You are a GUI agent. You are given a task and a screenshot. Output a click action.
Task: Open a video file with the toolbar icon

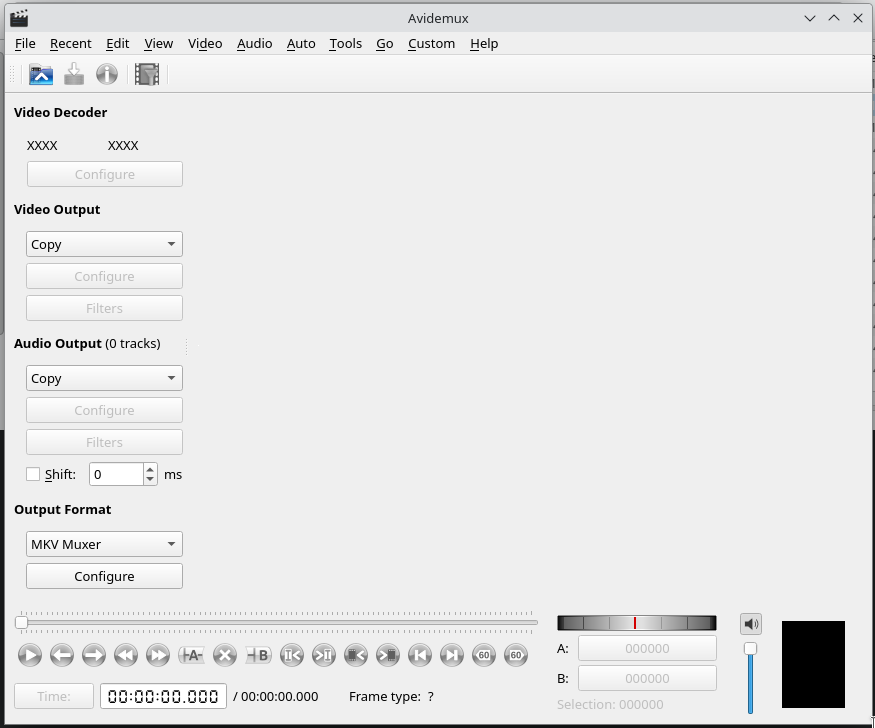click(x=41, y=74)
